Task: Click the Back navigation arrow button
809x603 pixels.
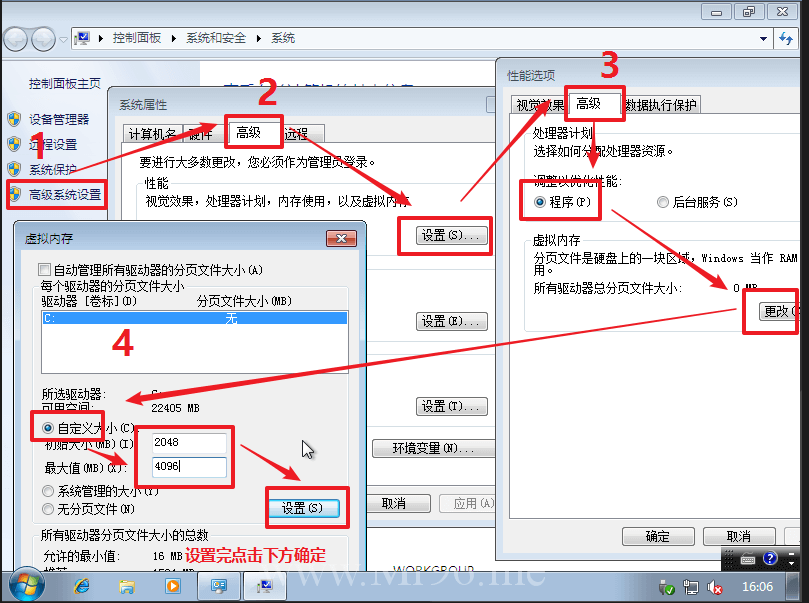Action: point(15,39)
